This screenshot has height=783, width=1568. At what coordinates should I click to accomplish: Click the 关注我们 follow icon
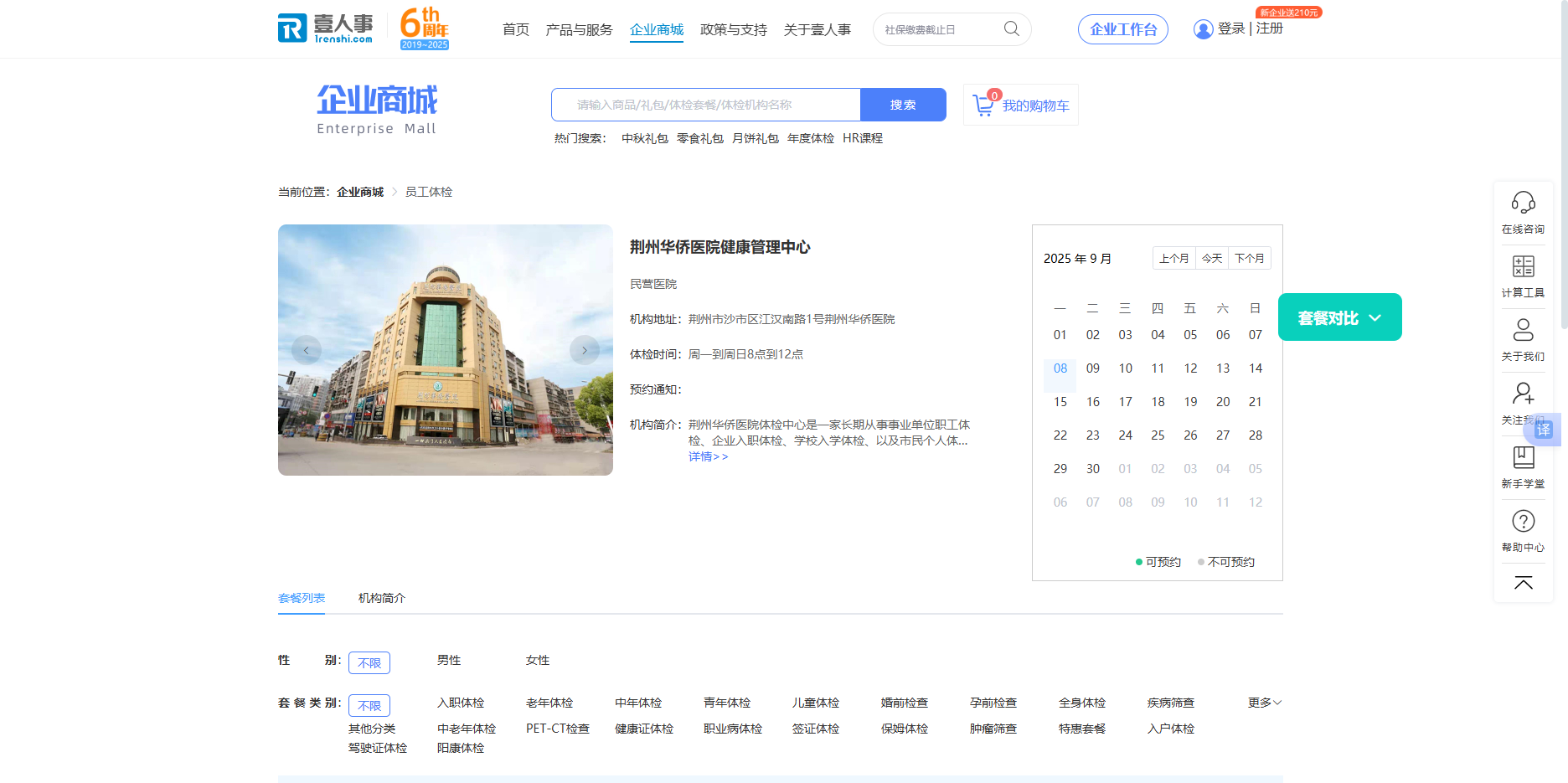point(1523,394)
